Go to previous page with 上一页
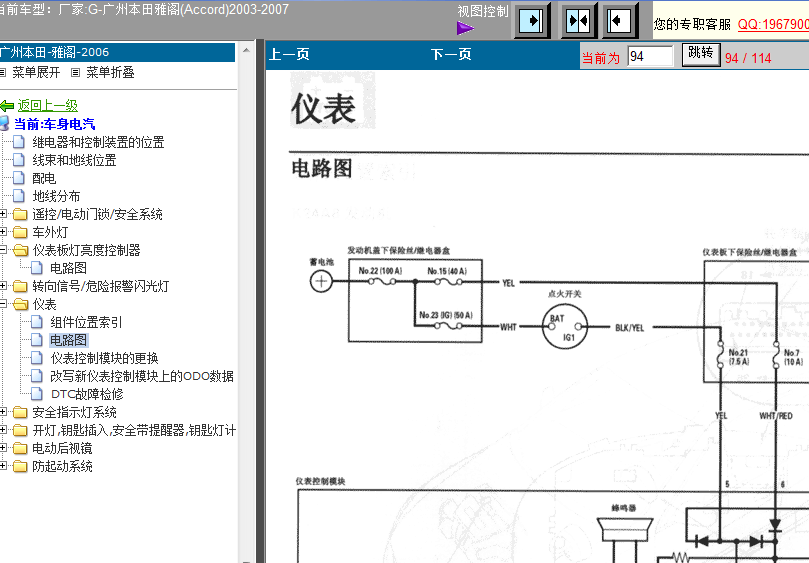This screenshot has height=563, width=809. [x=289, y=54]
